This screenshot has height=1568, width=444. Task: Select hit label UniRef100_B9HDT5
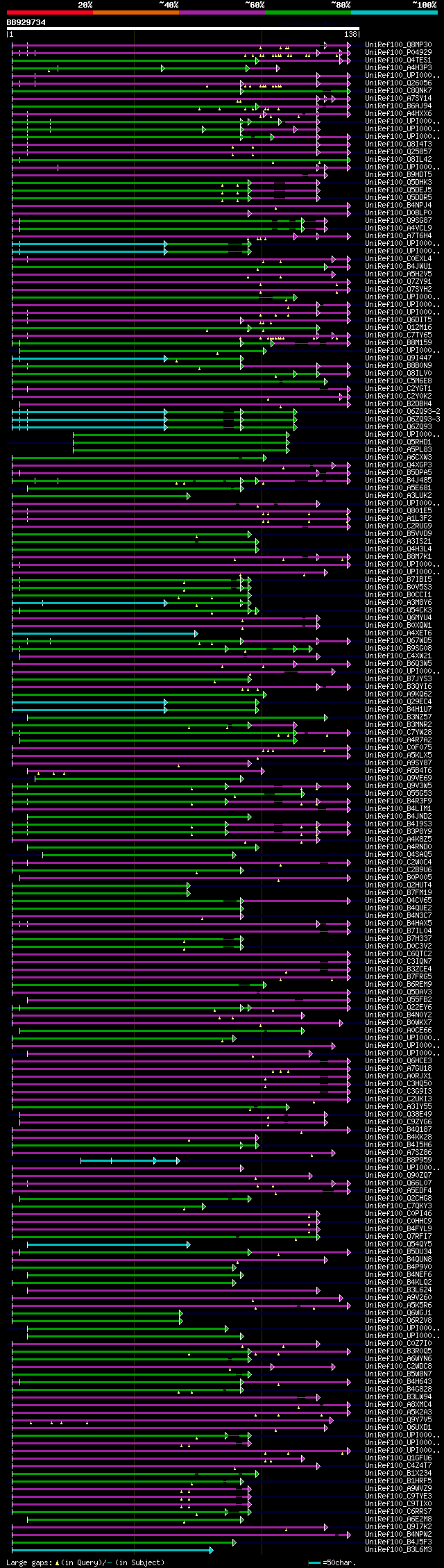398,174
